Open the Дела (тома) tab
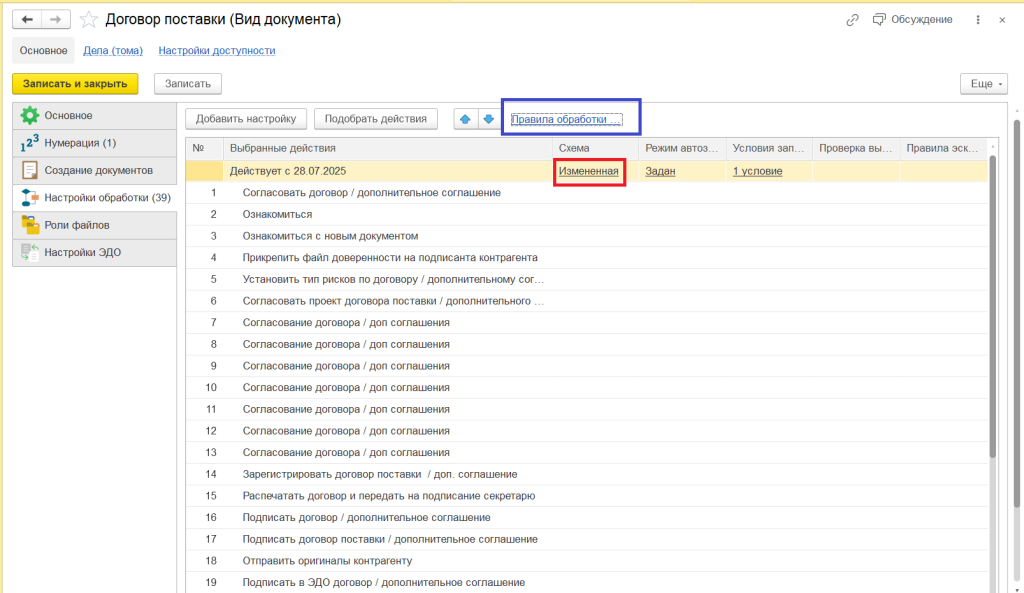1024x593 pixels. click(x=113, y=50)
